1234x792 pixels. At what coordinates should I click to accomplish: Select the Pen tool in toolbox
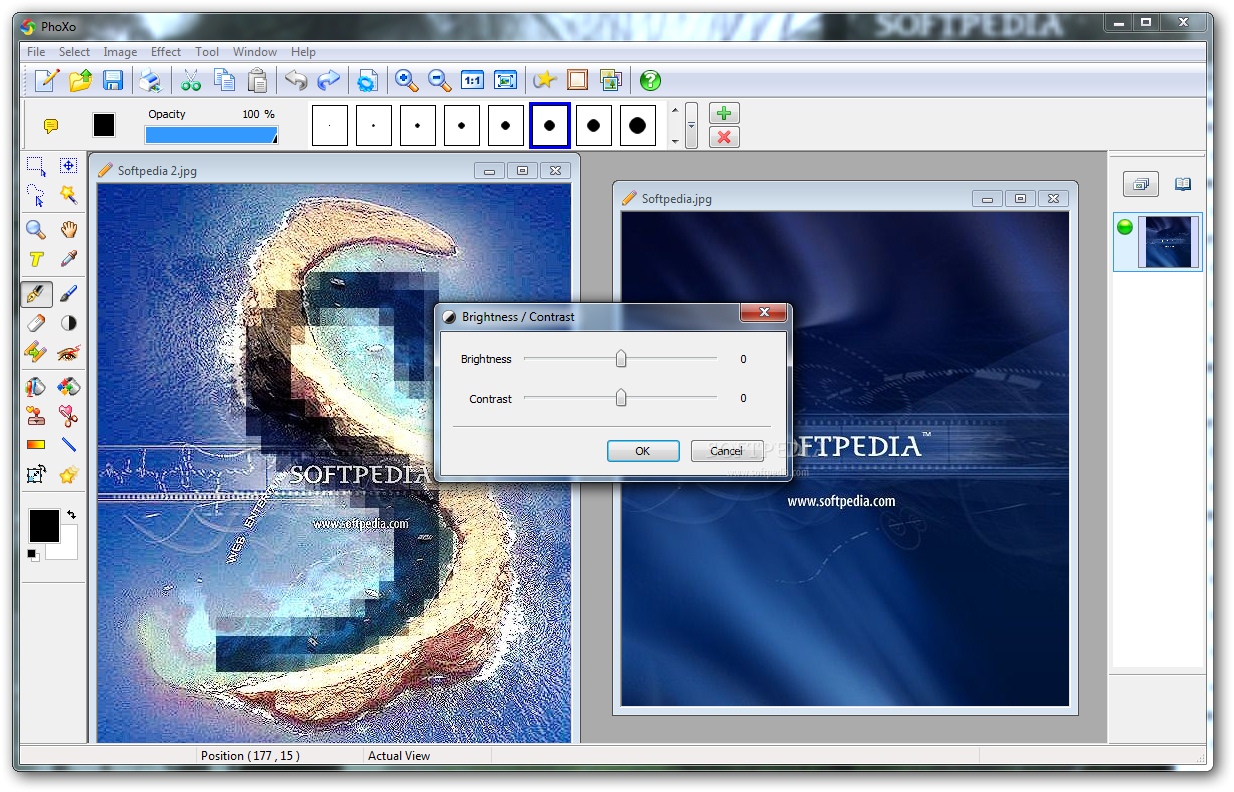click(x=36, y=294)
